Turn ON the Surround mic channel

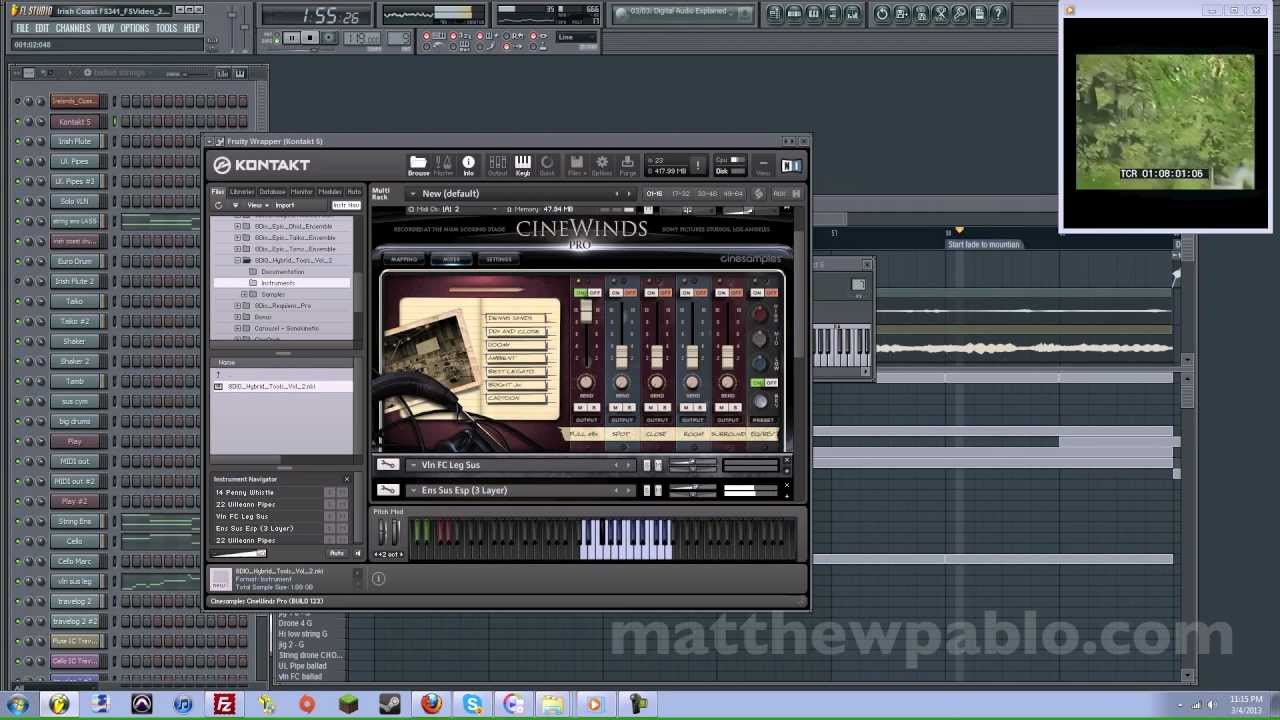click(x=721, y=292)
